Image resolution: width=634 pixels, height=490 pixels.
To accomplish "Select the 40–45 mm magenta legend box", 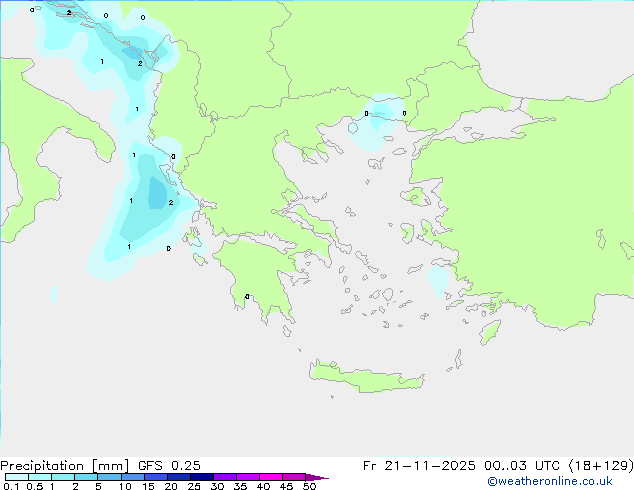I will pos(271,477).
